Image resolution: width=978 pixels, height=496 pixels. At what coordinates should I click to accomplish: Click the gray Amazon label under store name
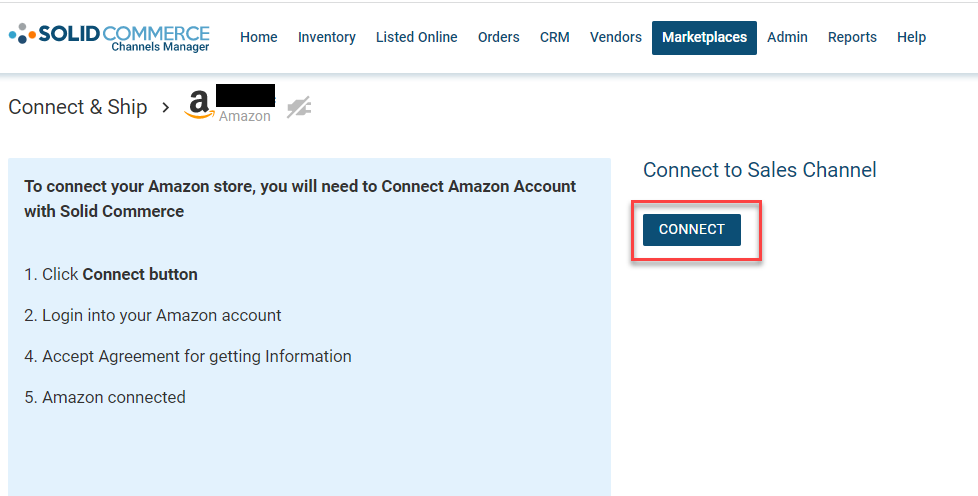pos(244,116)
